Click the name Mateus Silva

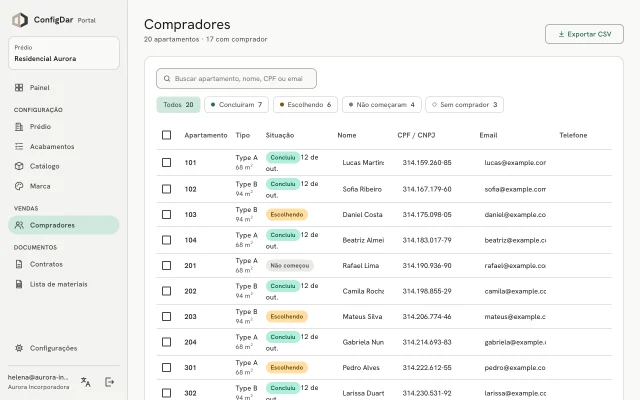click(362, 316)
